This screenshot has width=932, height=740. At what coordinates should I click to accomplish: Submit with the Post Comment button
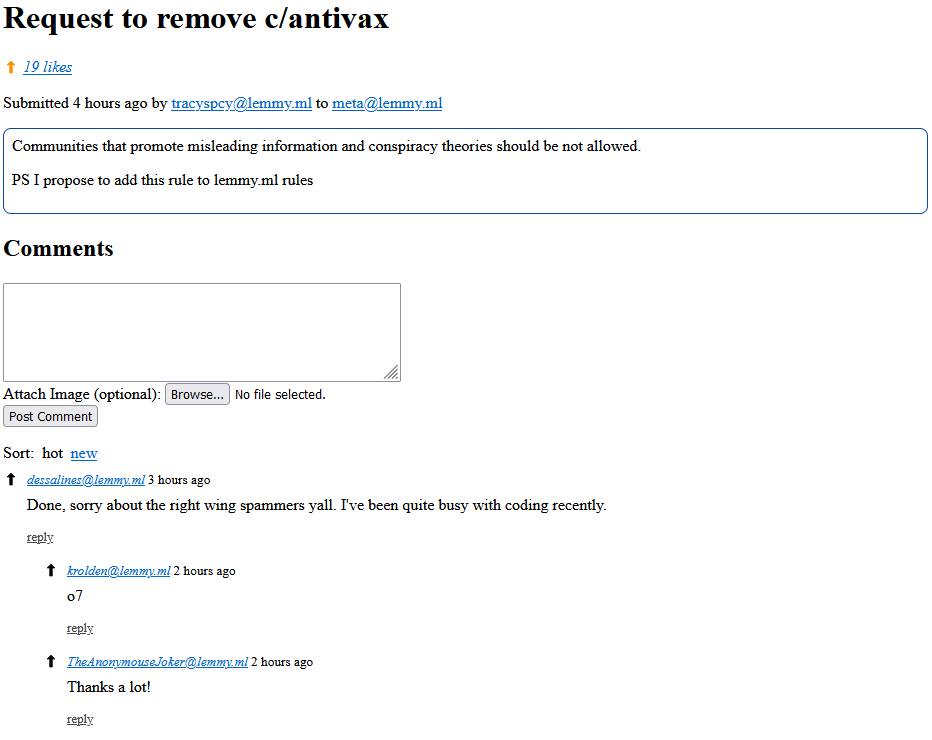tap(51, 417)
